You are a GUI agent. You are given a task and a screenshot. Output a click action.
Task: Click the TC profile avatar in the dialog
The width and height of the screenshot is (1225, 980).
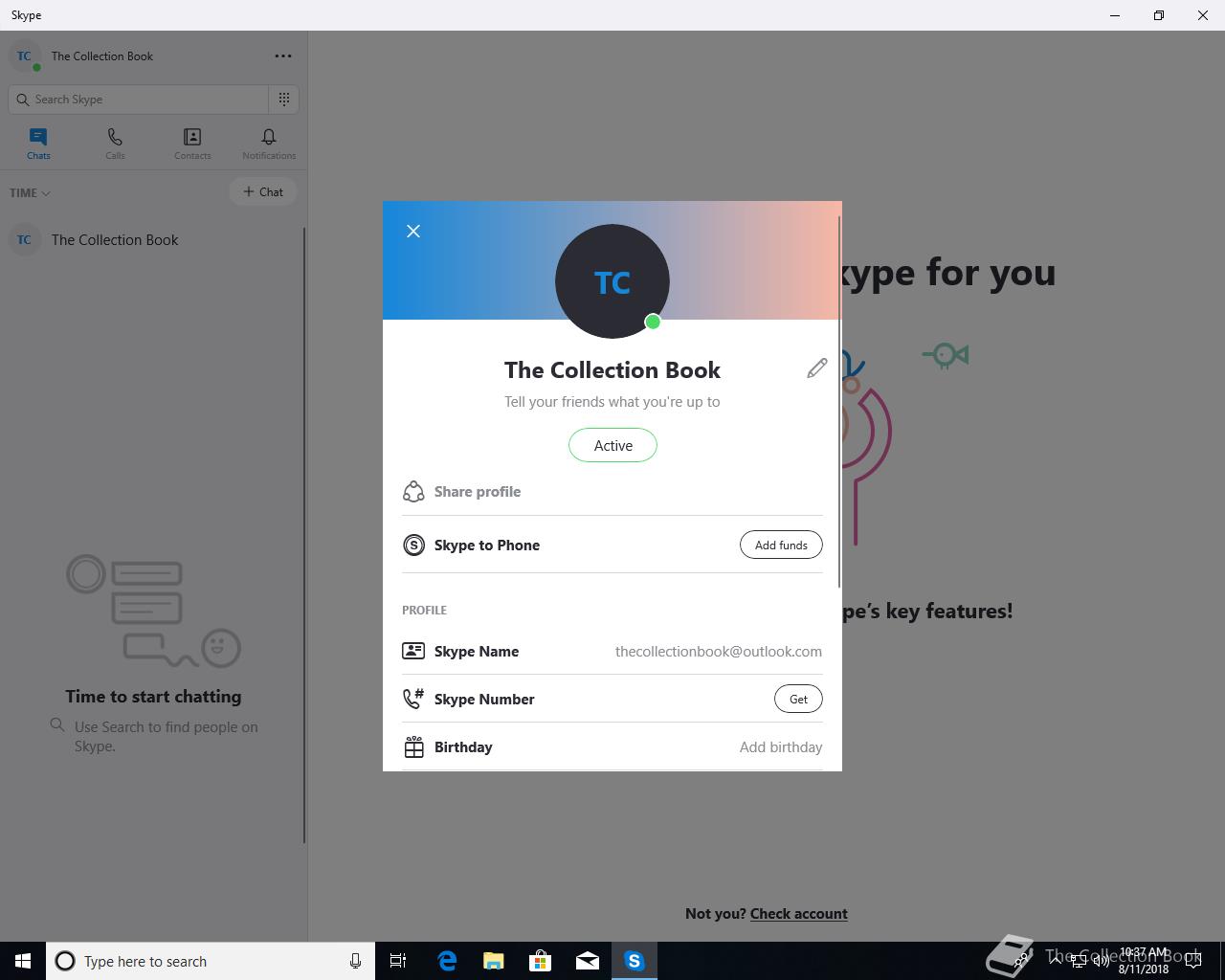(612, 281)
